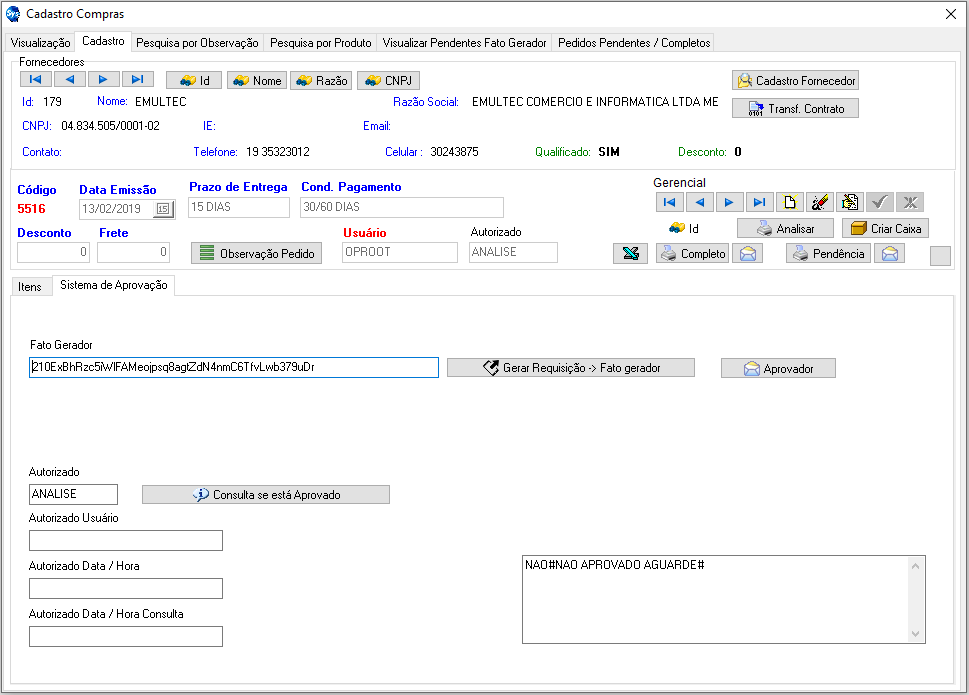The width and height of the screenshot is (969, 695).
Task: Click Consulta se está Aprovado button
Action: click(265, 495)
